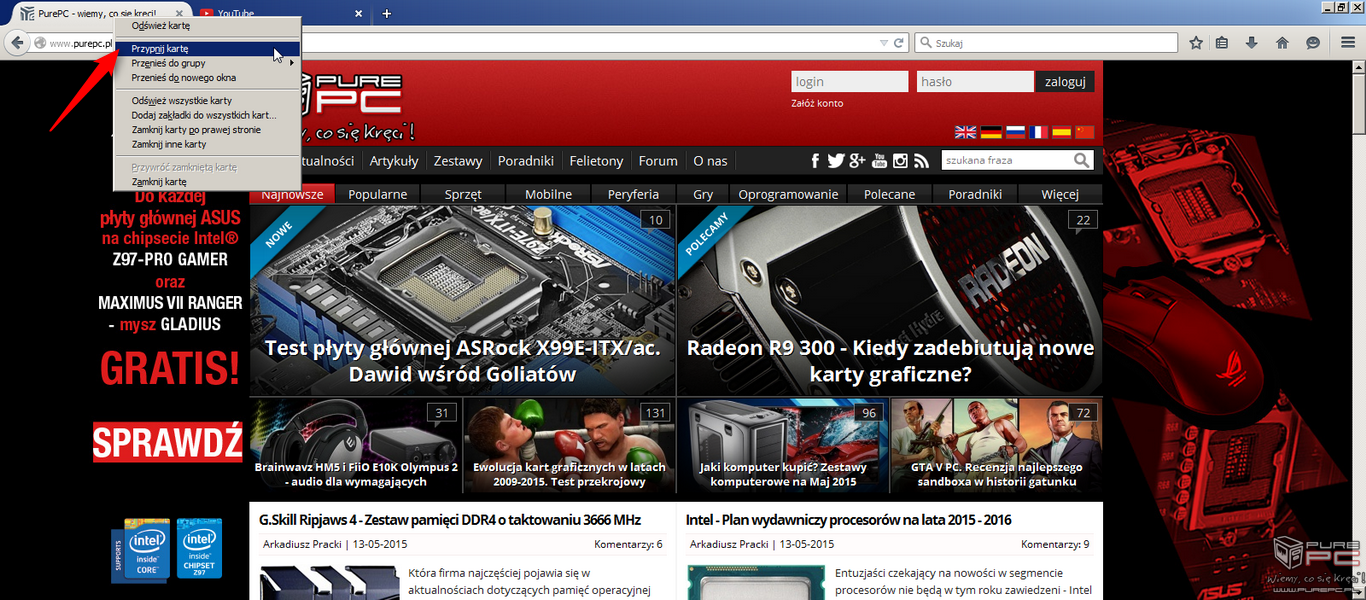Follow the "Załóż konto" link
Viewport: 1366px width, 600px height.
click(x=817, y=103)
